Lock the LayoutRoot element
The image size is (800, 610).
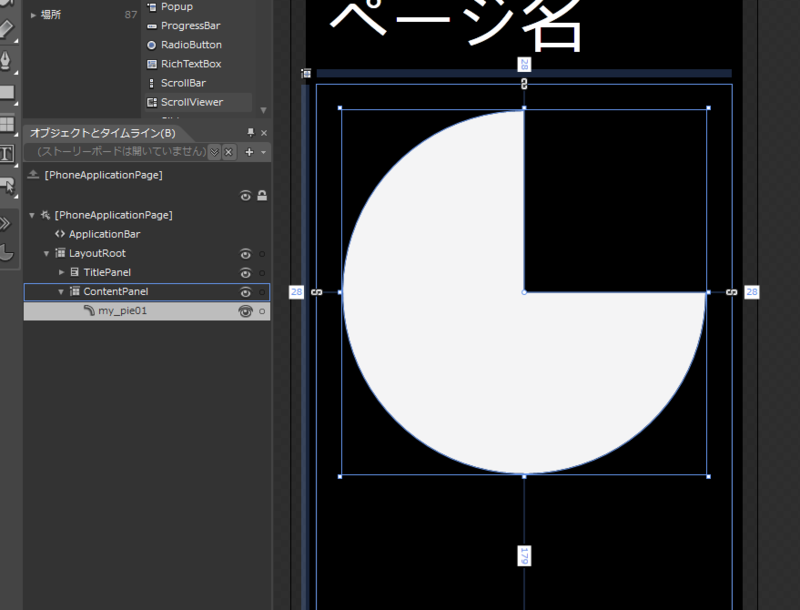(x=262, y=254)
